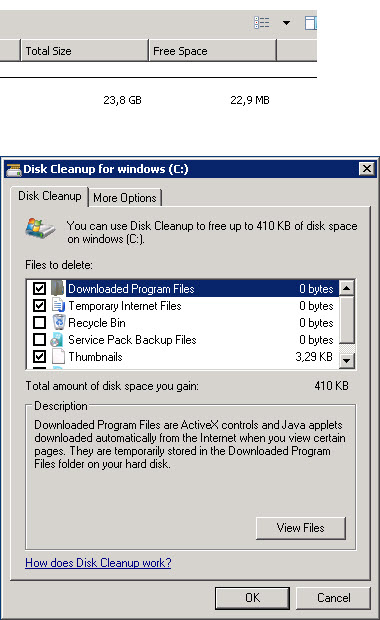This screenshot has width=380, height=620.
Task: Click the file list scroll down arrow
Action: (346, 361)
